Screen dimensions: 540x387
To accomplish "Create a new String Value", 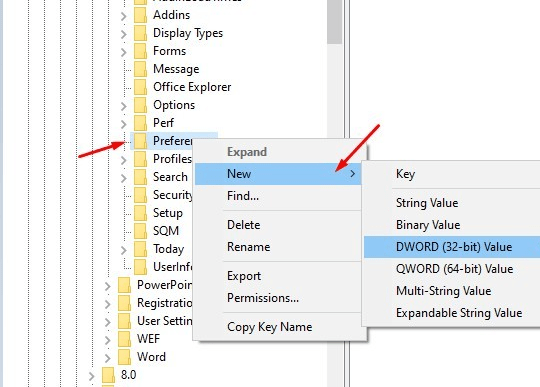I will [452, 203].
